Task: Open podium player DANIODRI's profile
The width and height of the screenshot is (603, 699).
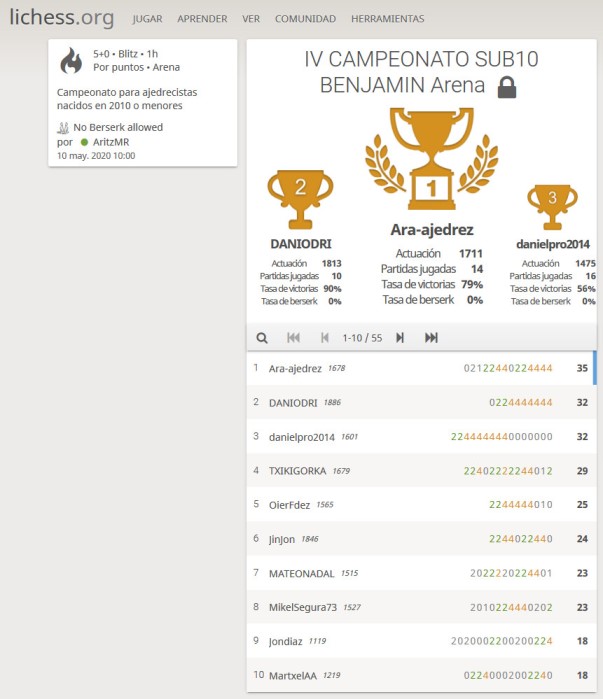Action: coord(300,243)
